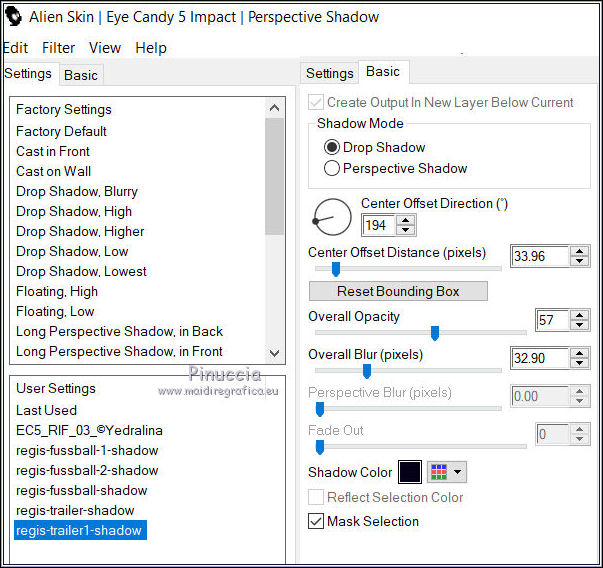Decrease Overall Opacity with down arrow

coord(580,325)
